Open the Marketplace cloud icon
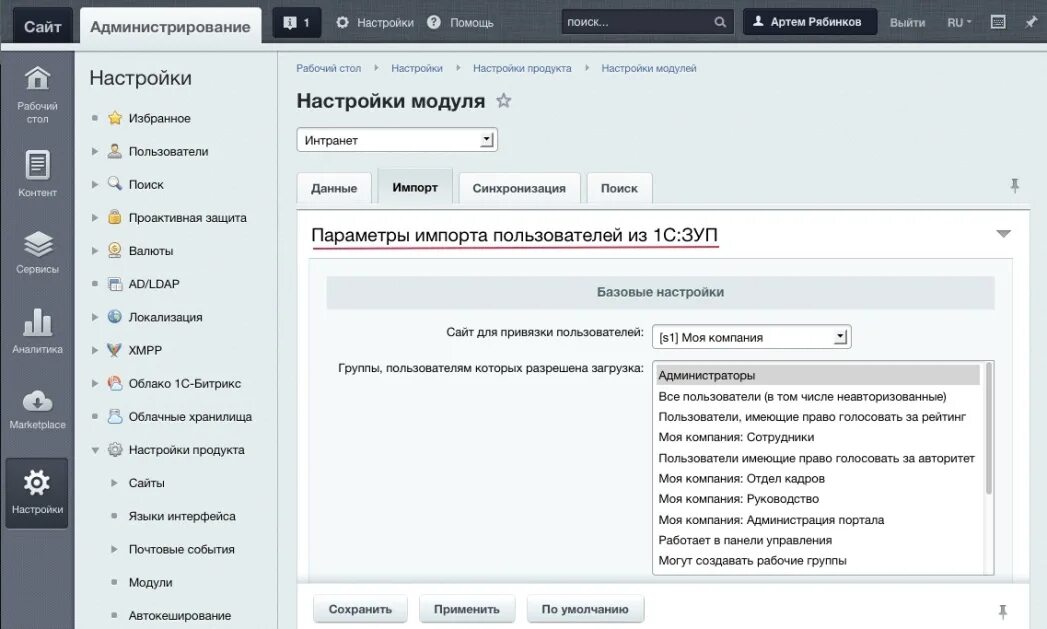This screenshot has width=1047, height=629. coord(37,401)
